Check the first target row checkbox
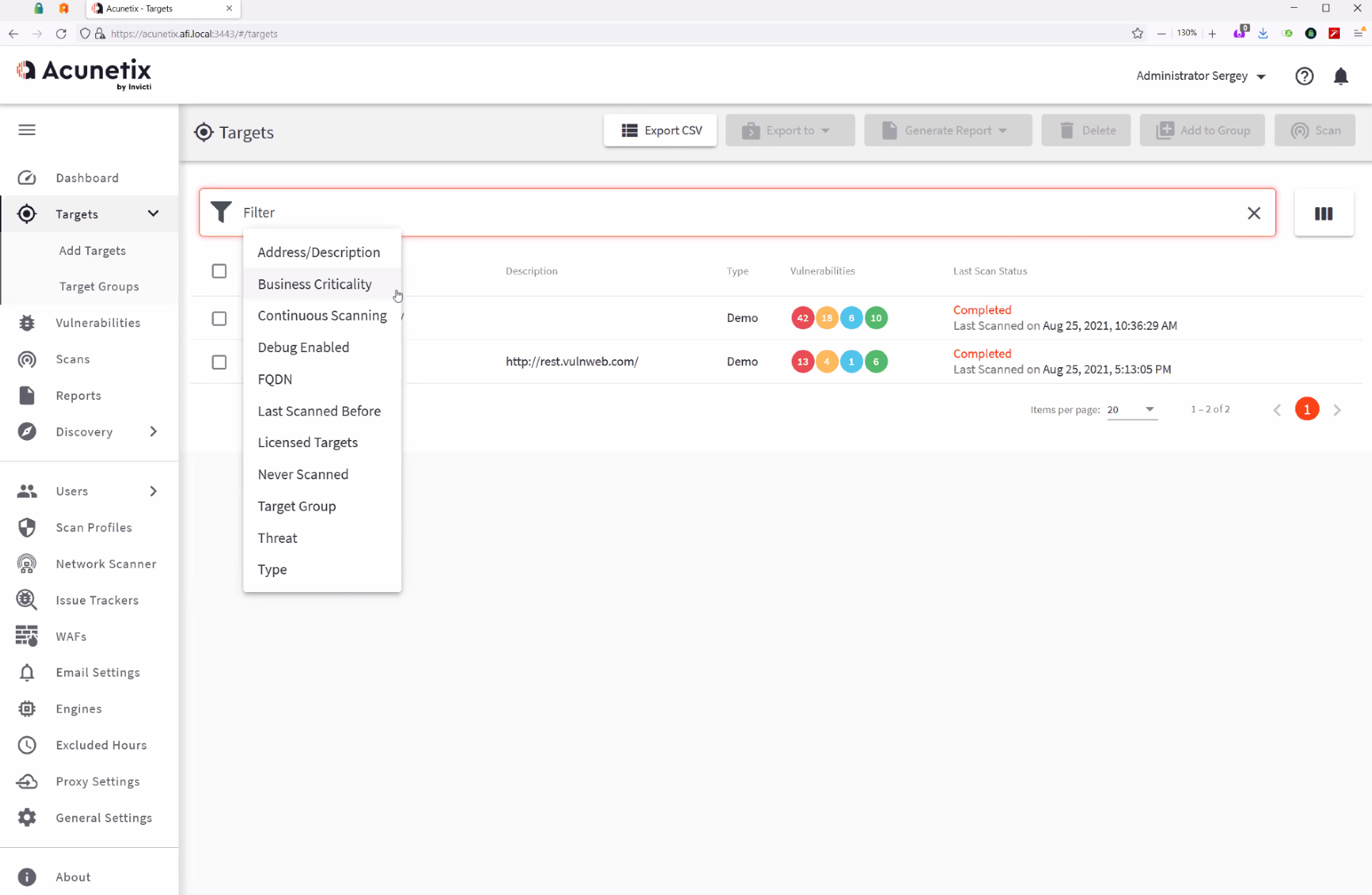 pyautogui.click(x=219, y=318)
